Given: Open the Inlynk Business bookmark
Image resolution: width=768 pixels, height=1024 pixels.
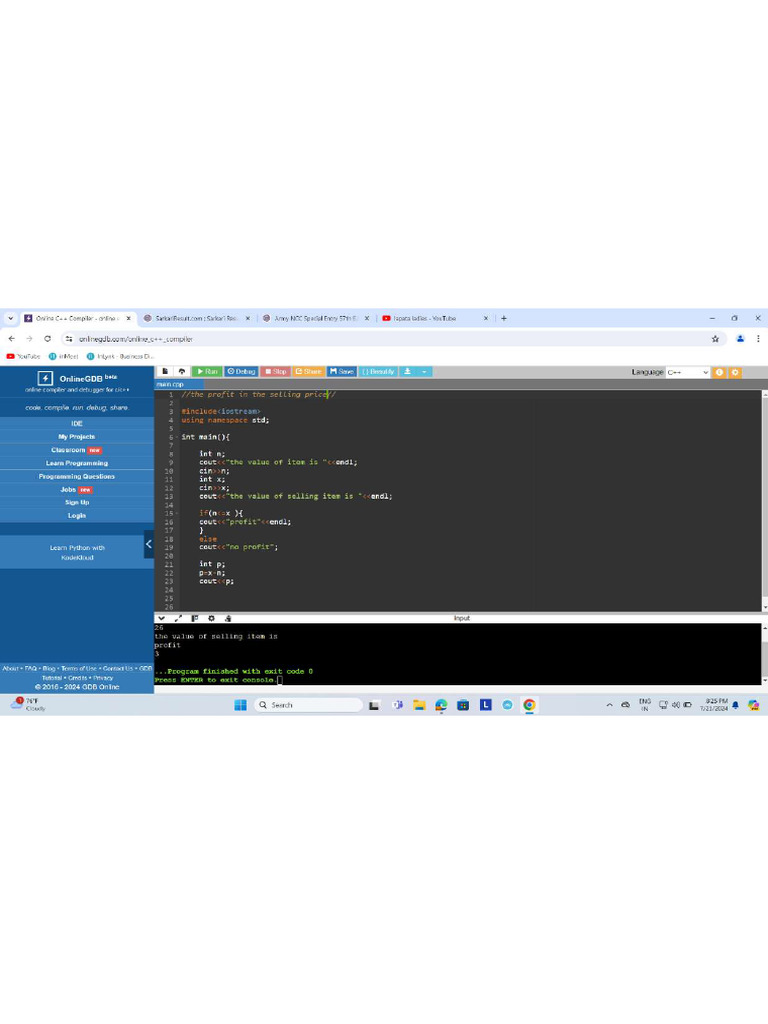Looking at the screenshot, I should tap(120, 356).
